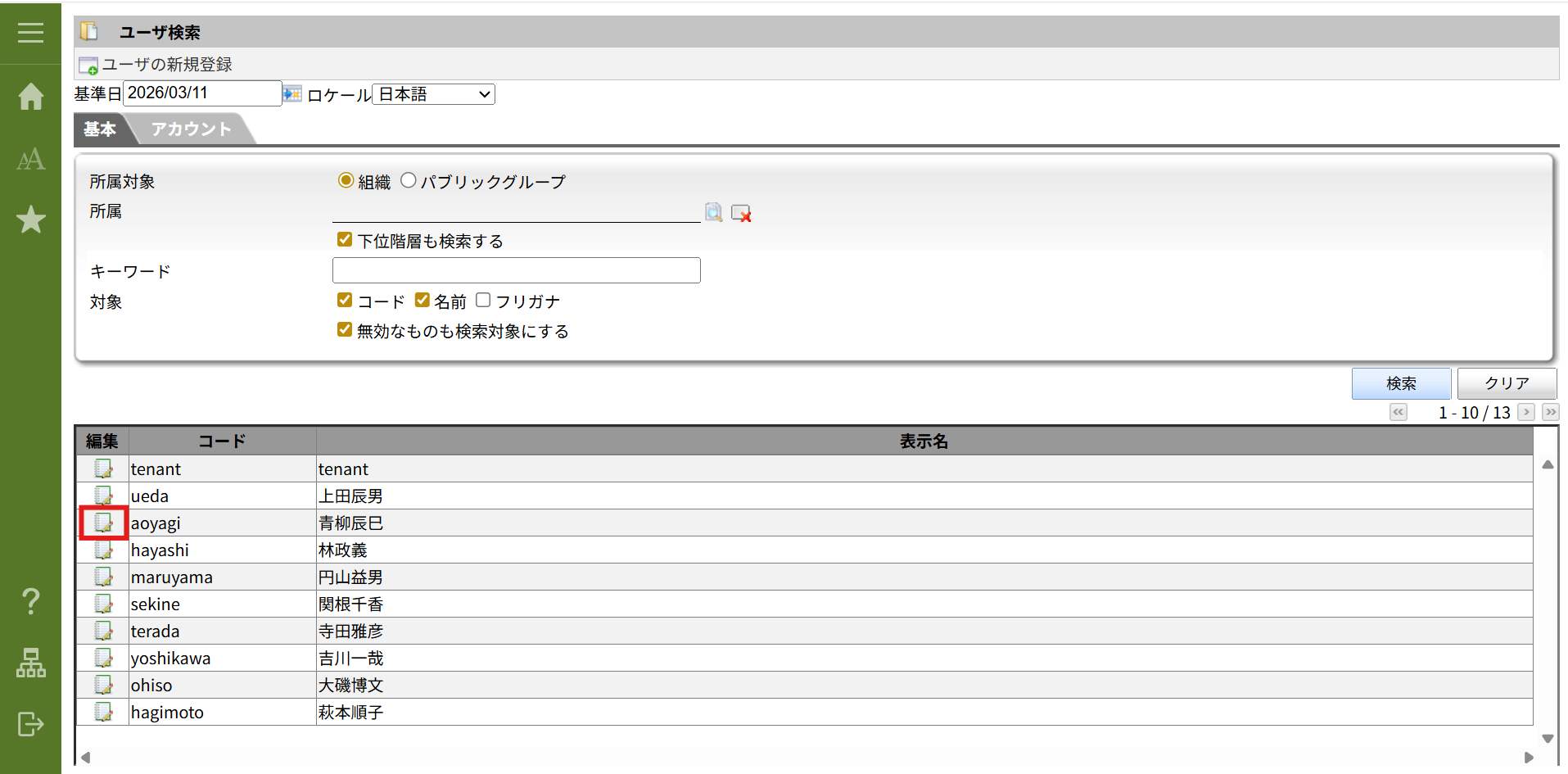Open the department search icon

[x=713, y=213]
